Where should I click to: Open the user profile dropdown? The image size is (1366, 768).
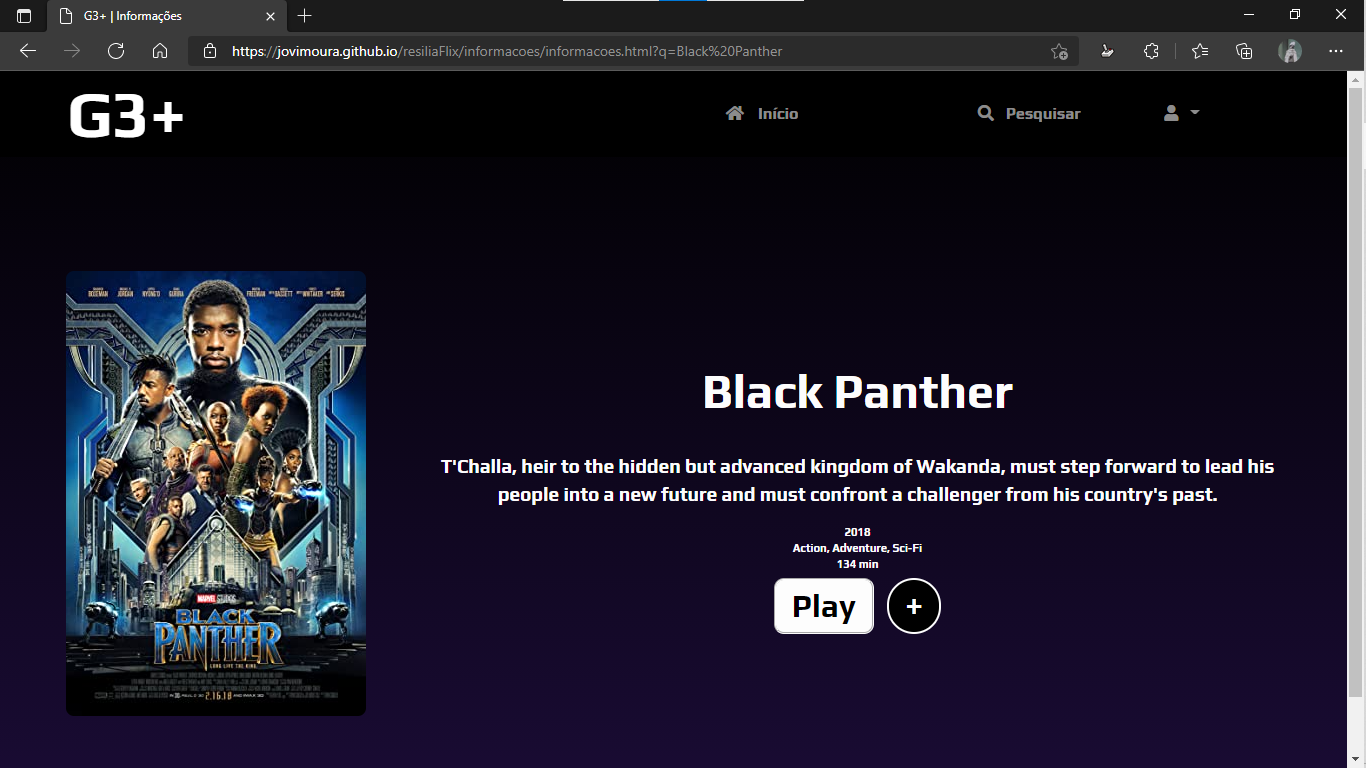click(x=1181, y=113)
